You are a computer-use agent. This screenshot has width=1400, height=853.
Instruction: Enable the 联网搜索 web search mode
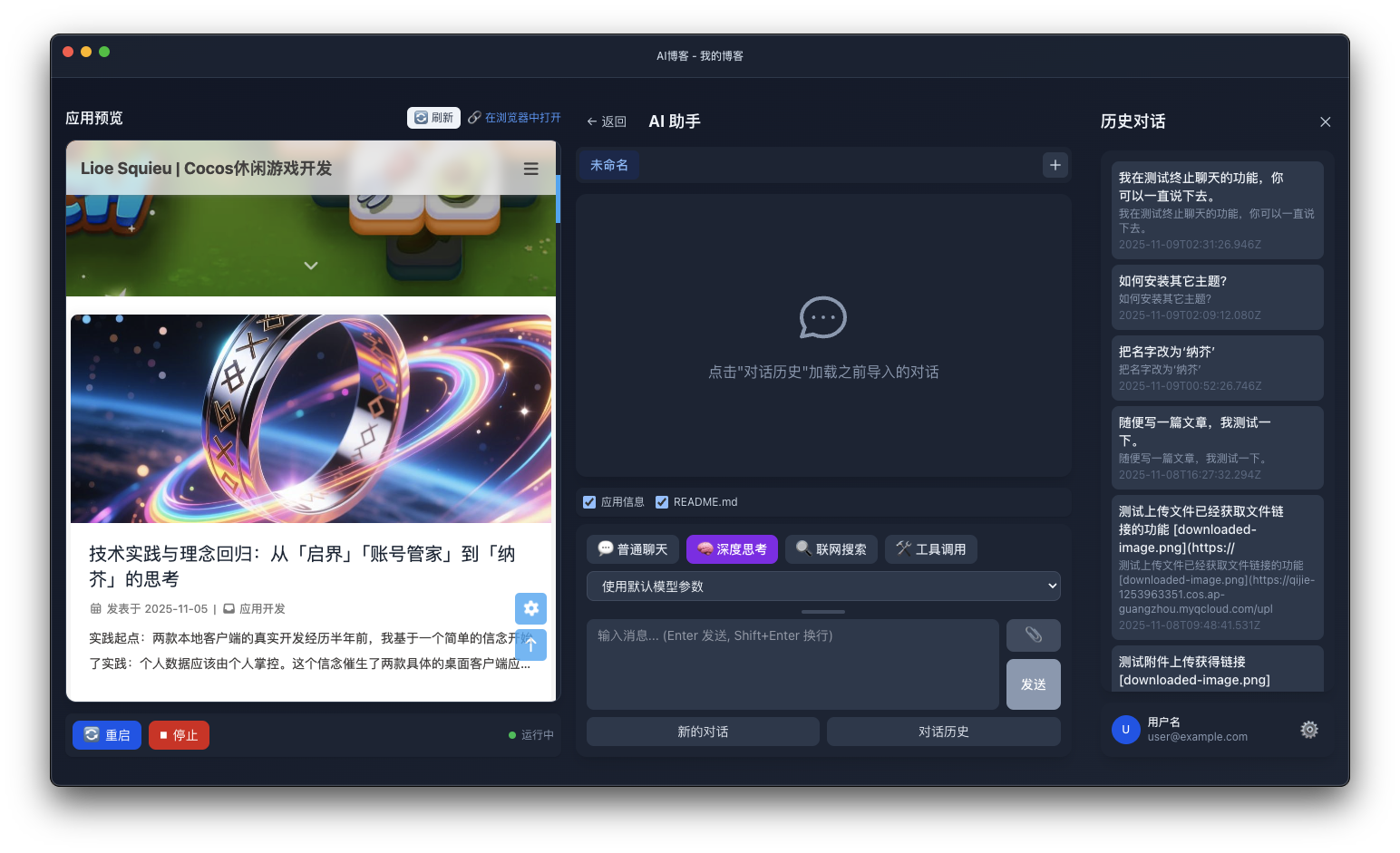[831, 548]
